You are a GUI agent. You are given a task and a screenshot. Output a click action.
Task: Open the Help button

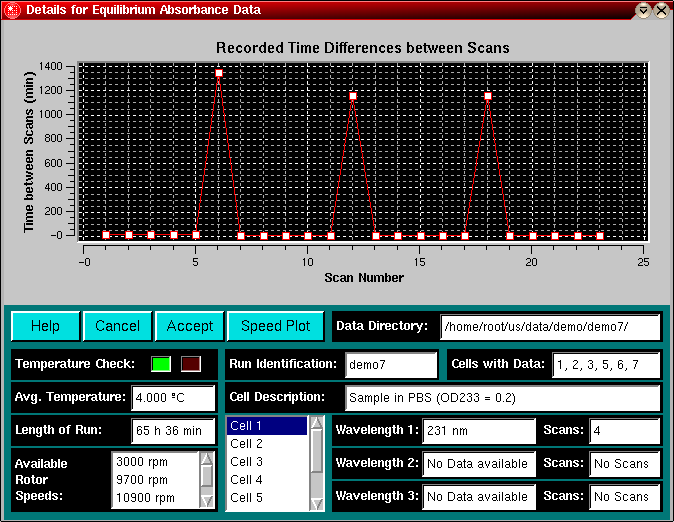(x=46, y=326)
